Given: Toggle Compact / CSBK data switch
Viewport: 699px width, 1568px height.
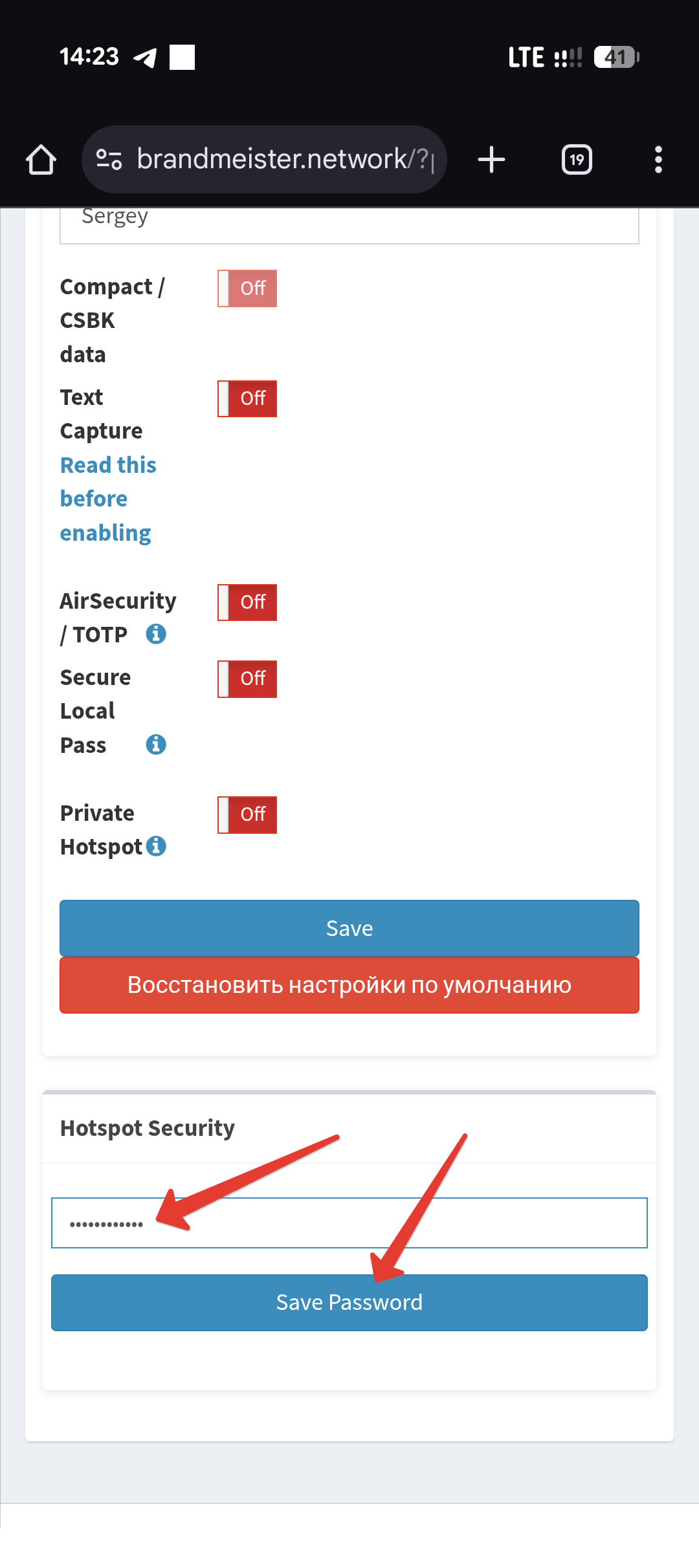Looking at the screenshot, I should click(x=247, y=289).
